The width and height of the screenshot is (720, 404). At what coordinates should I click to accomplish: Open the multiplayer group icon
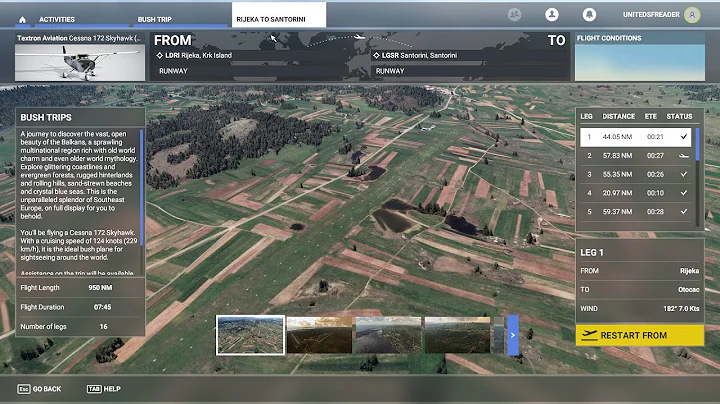[514, 15]
